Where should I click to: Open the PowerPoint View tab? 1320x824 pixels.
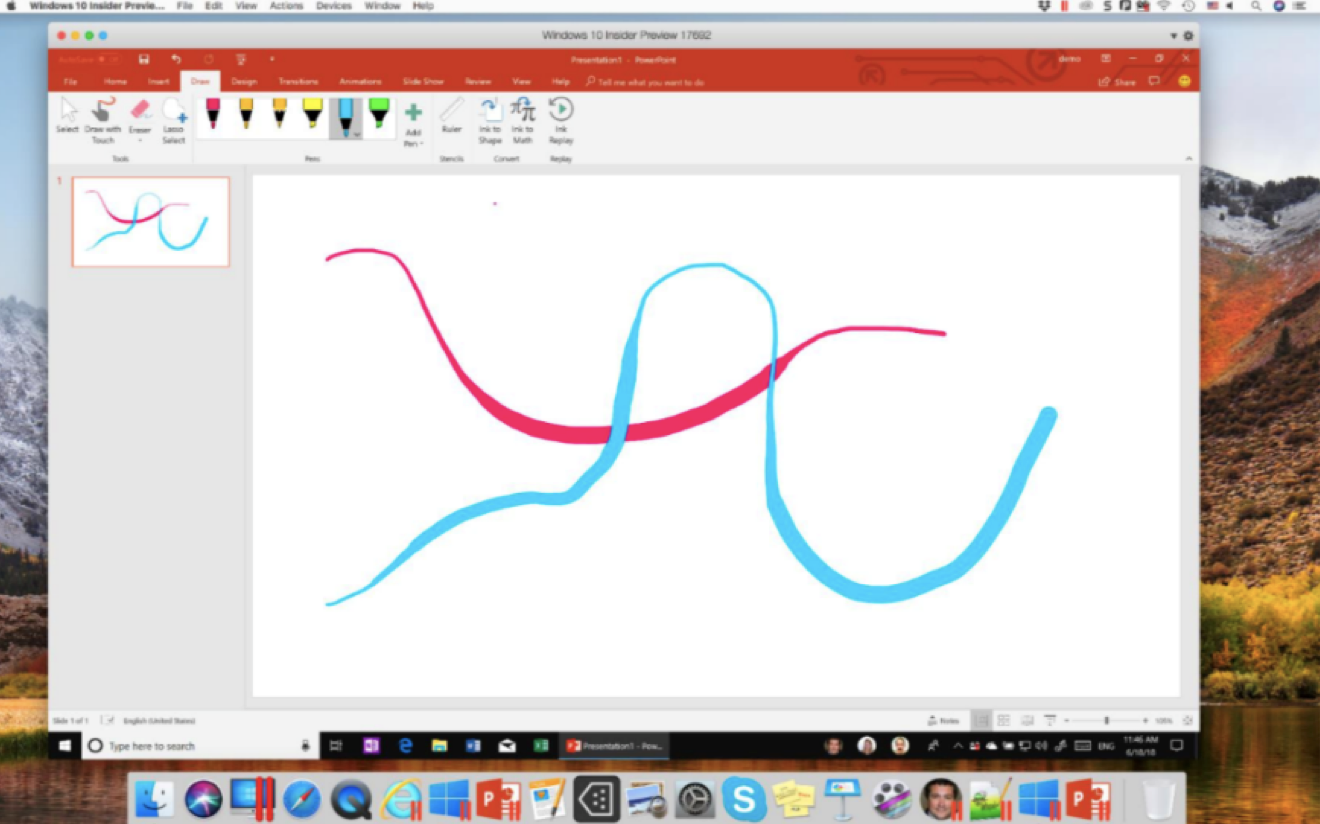pos(521,82)
